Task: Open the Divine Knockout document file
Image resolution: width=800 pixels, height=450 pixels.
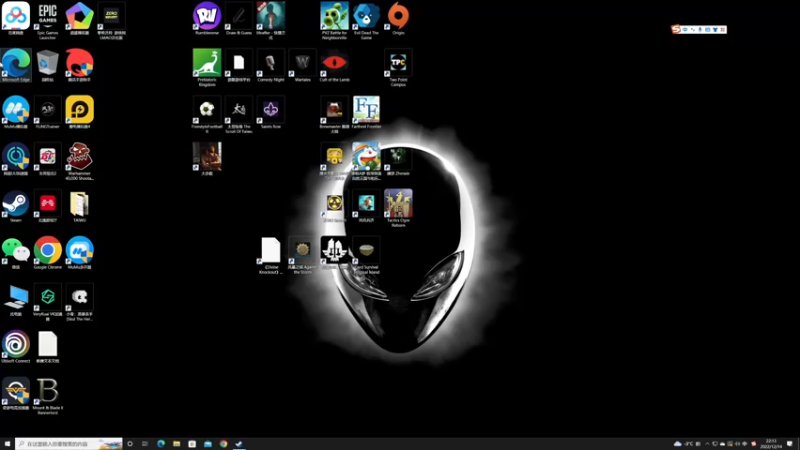Action: click(270, 256)
